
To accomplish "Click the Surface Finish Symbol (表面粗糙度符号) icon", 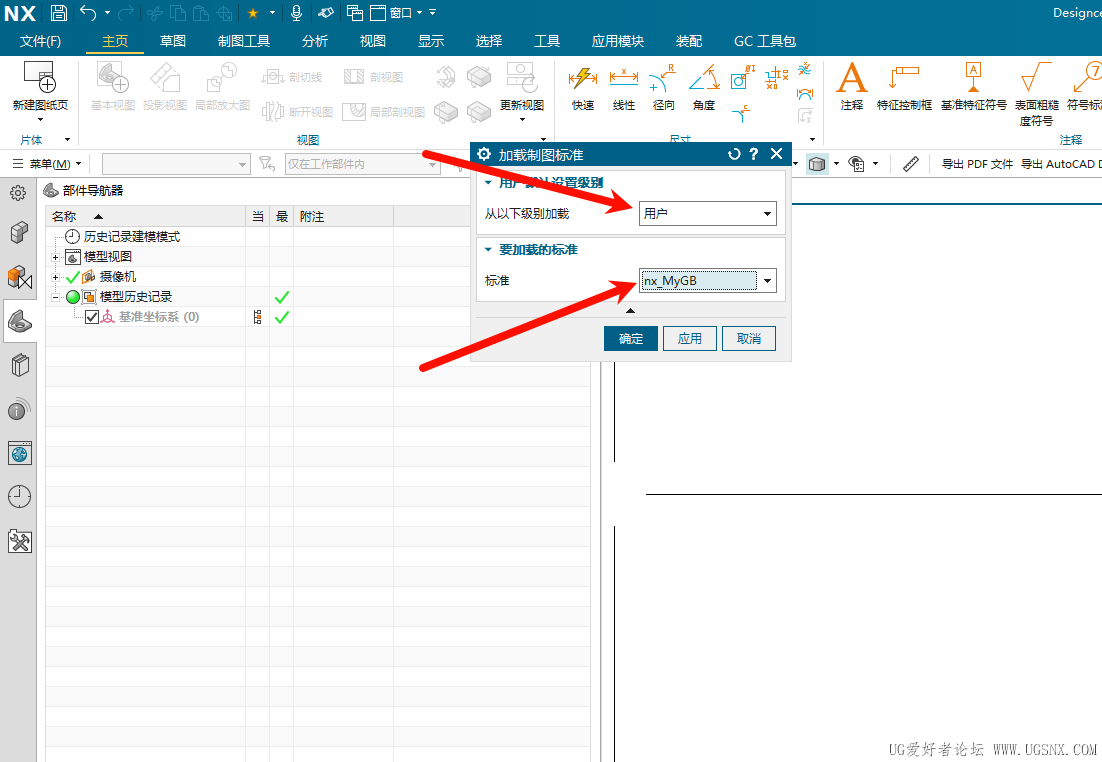I will (x=1036, y=77).
